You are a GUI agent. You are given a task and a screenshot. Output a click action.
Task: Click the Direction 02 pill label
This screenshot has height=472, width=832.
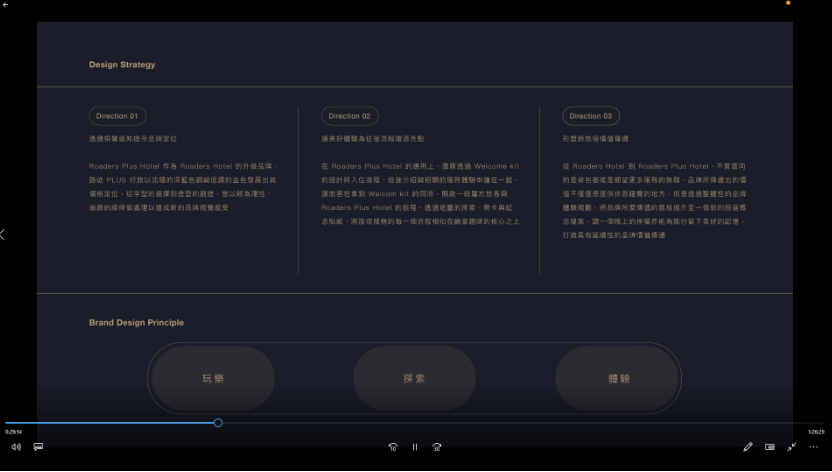(350, 116)
